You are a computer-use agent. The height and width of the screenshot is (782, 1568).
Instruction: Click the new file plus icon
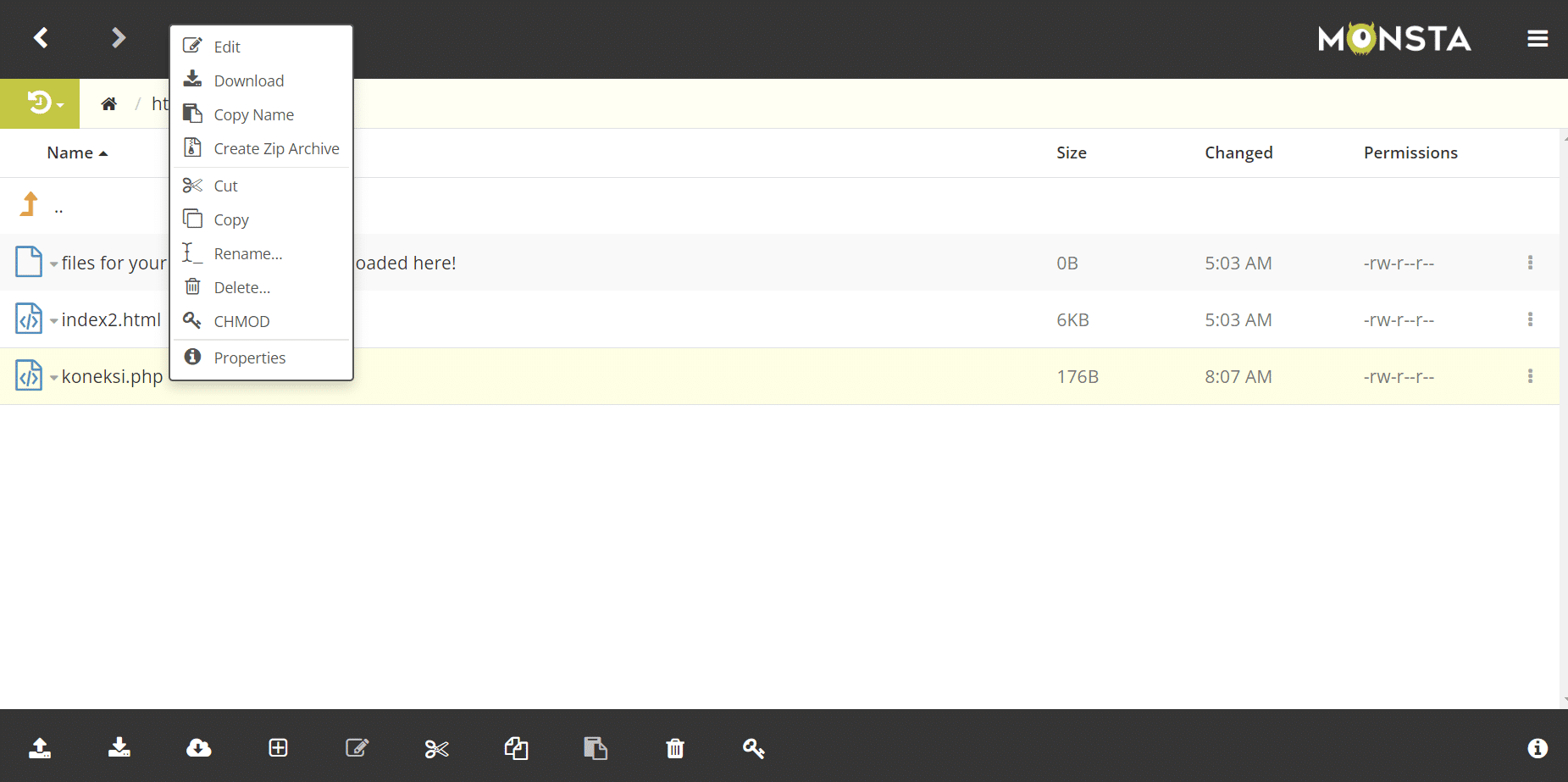[x=278, y=748]
